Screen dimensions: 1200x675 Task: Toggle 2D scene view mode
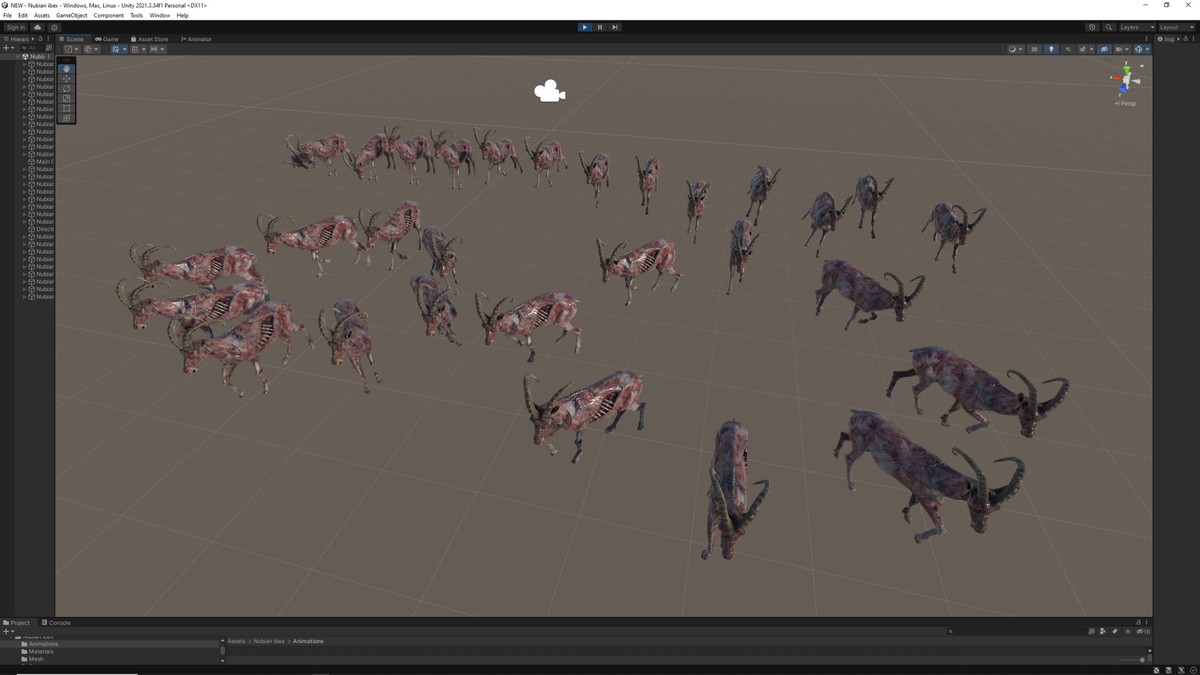click(x=1035, y=49)
